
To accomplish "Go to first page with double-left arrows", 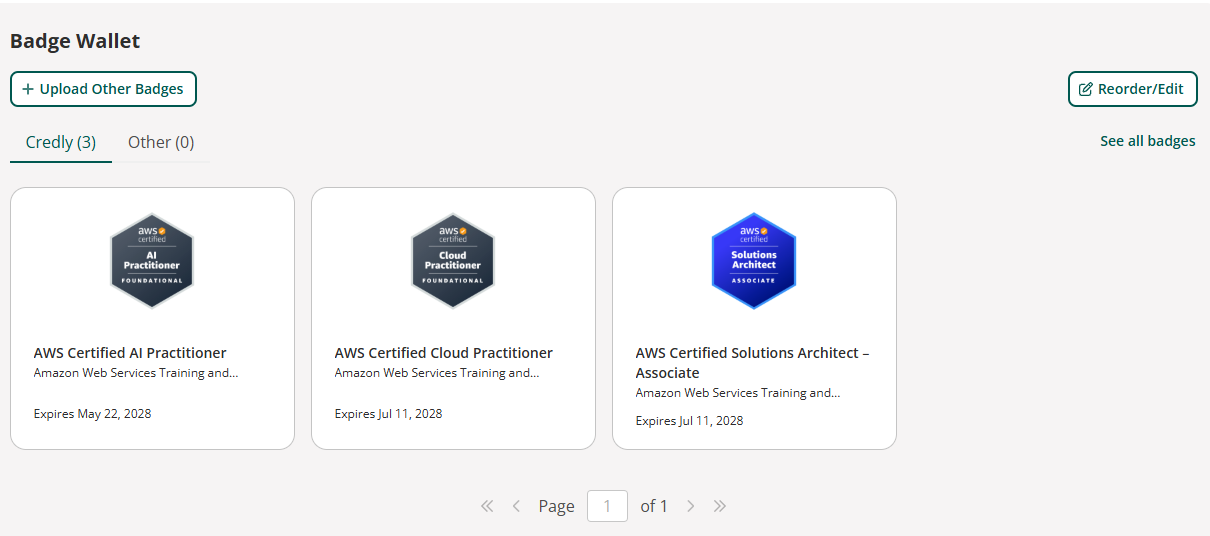I will coord(487,506).
